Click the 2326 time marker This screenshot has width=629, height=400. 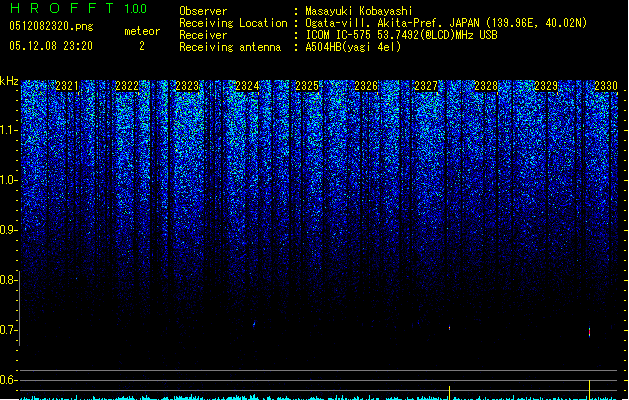(x=366, y=86)
